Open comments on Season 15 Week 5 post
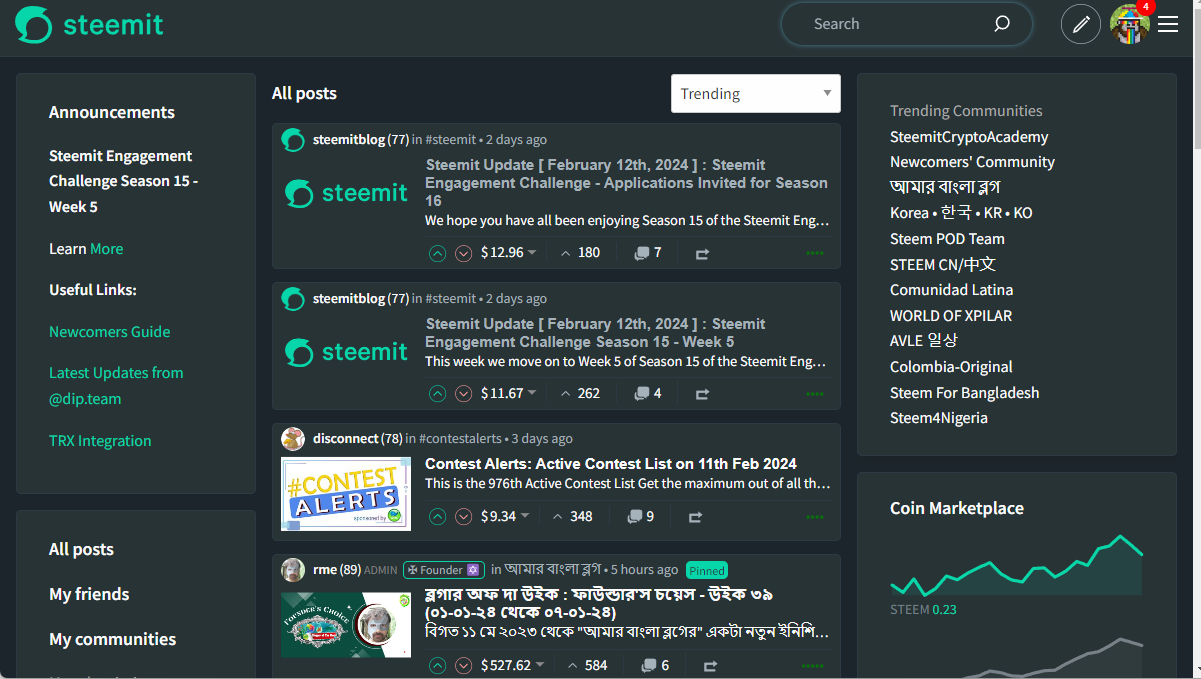The height and width of the screenshot is (679, 1201). click(647, 394)
